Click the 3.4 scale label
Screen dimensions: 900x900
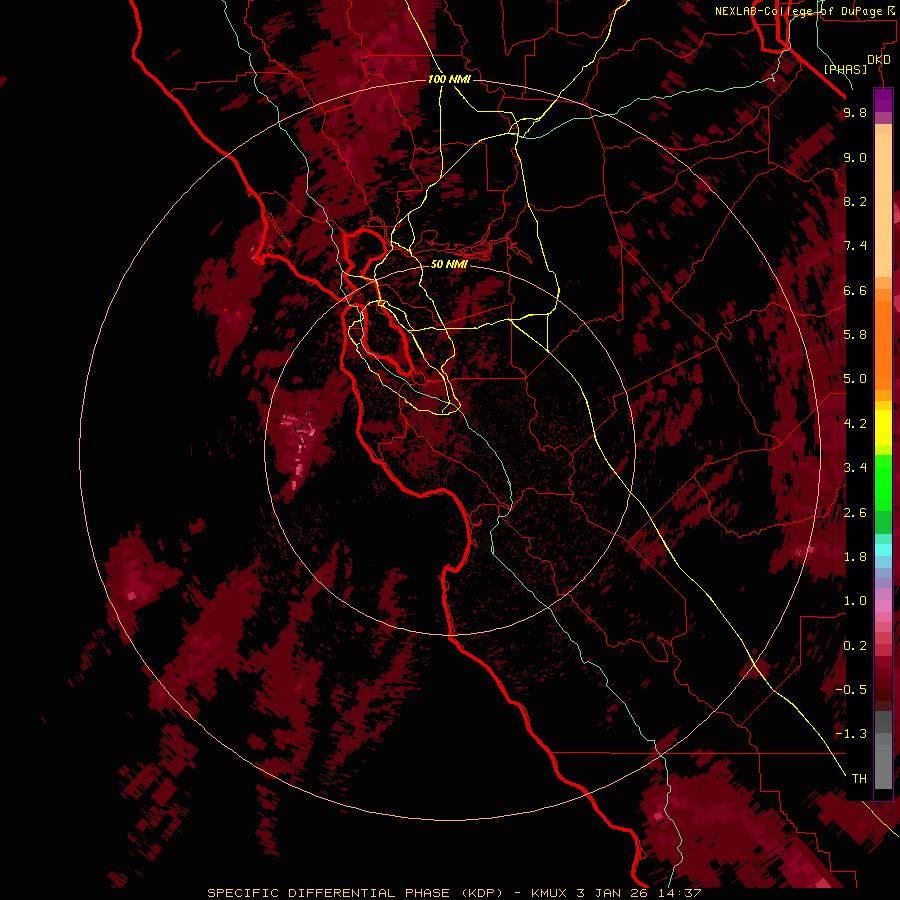(855, 468)
